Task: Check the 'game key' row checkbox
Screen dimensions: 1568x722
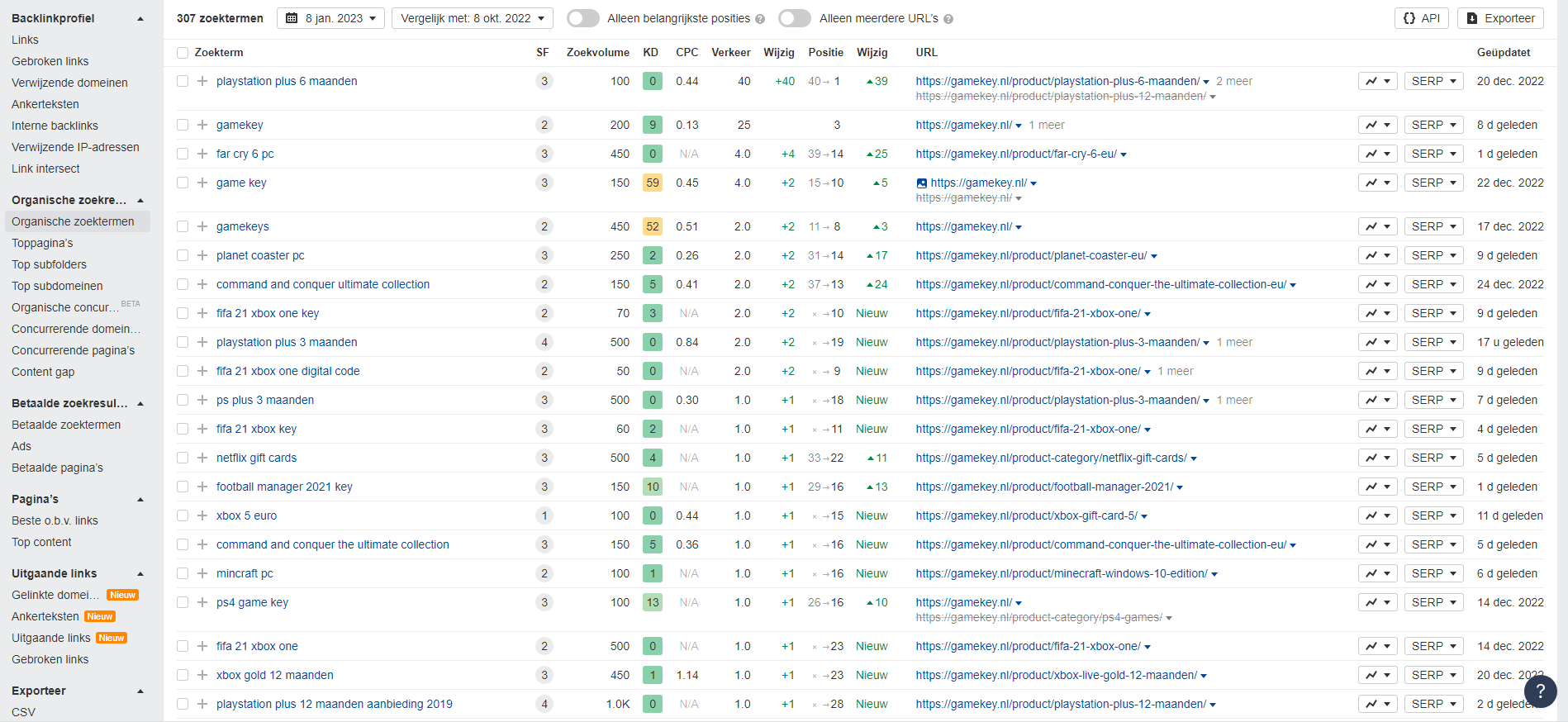Action: coord(183,183)
